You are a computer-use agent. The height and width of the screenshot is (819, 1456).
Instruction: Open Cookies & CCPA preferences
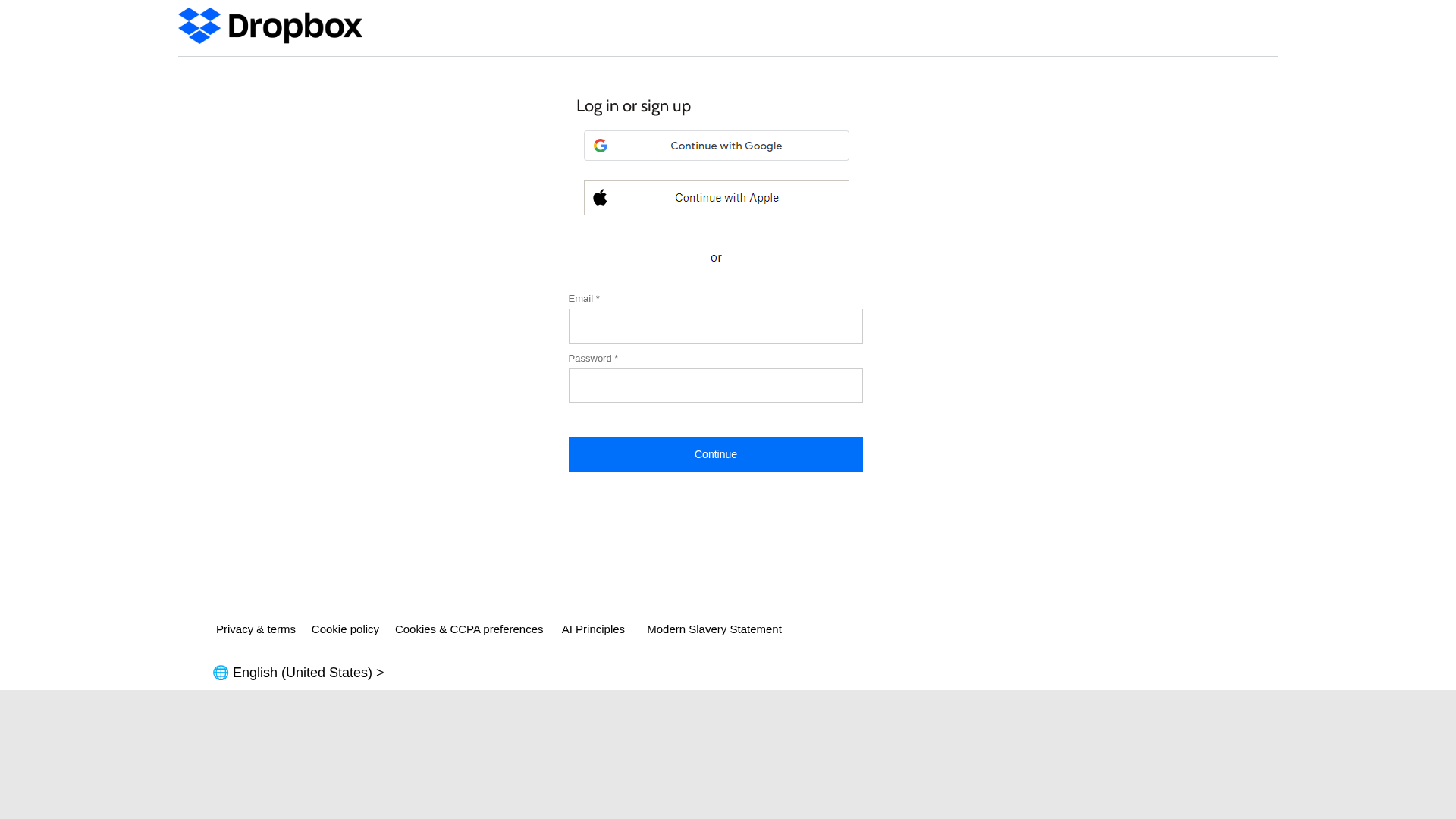[469, 629]
